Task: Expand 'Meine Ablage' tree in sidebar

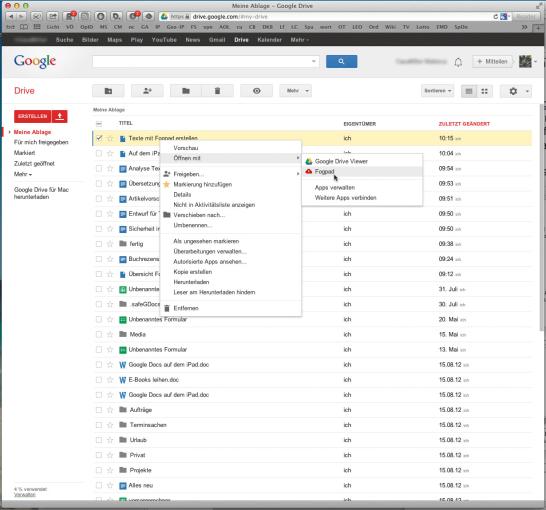Action: (x=9, y=132)
